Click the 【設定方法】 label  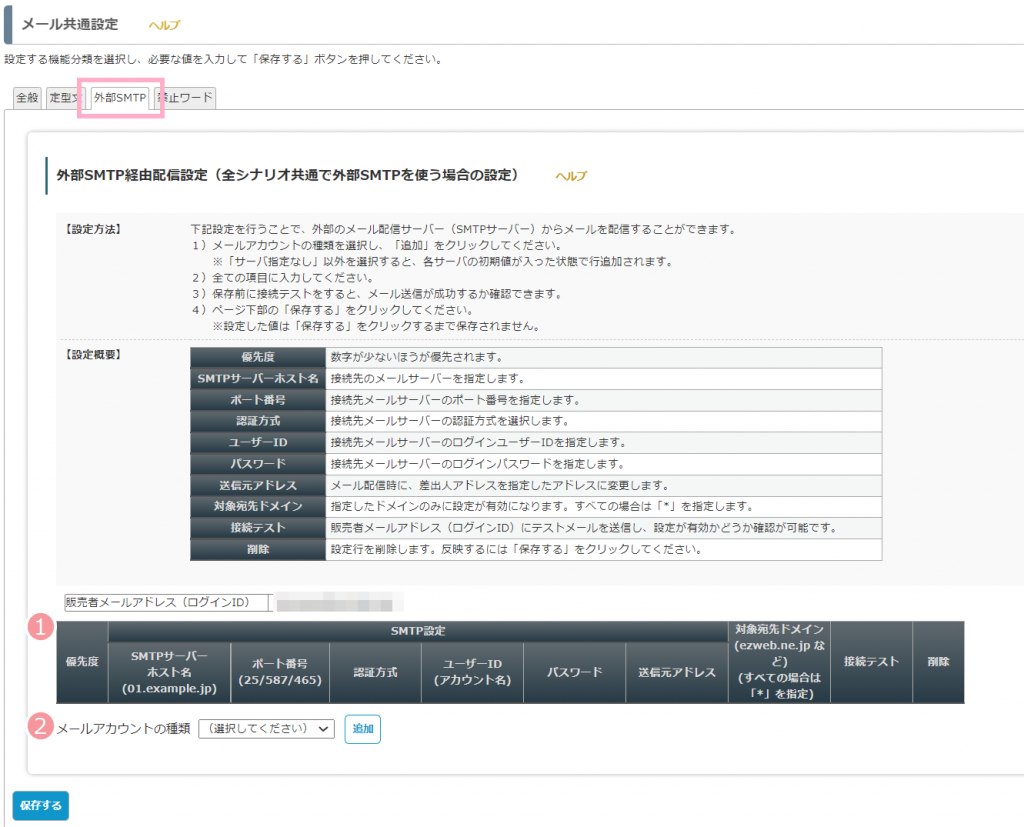click(92, 229)
